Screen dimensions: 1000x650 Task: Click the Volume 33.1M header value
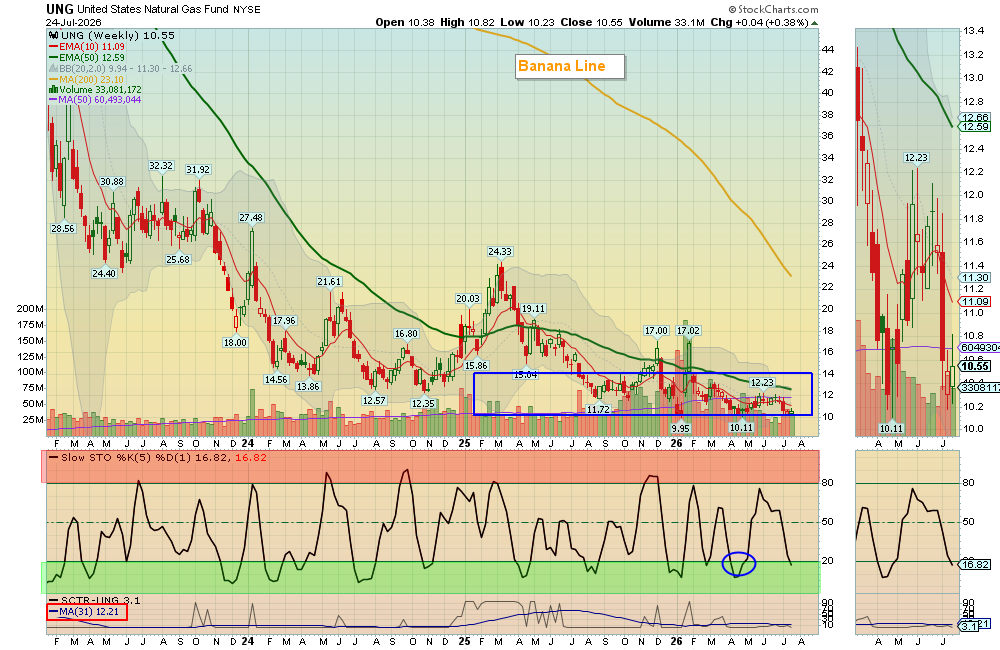(666, 22)
